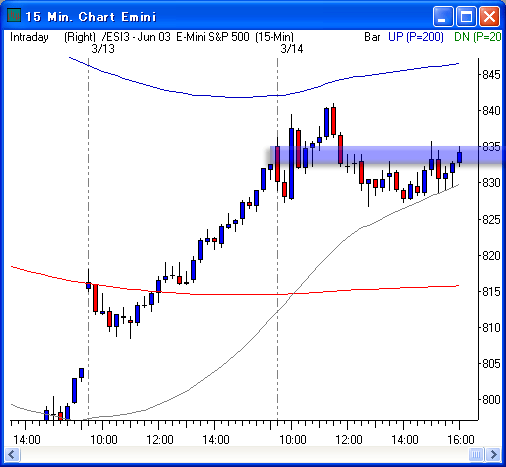Click the Bar chart type label
The image size is (506, 467).
coord(372,37)
